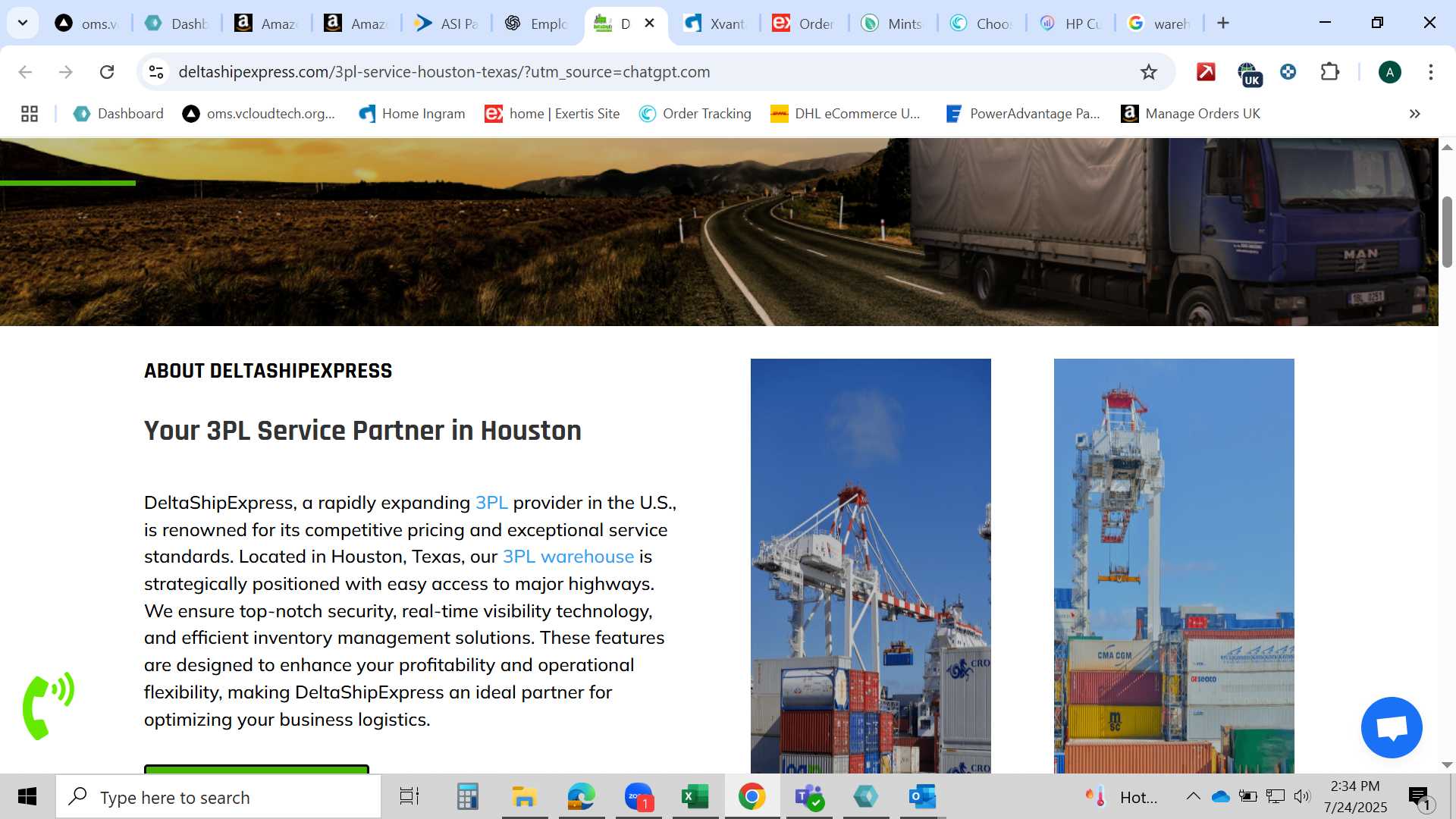Switch to the wareh Google tab
Viewport: 1456px width, 819px height.
coord(1159,24)
